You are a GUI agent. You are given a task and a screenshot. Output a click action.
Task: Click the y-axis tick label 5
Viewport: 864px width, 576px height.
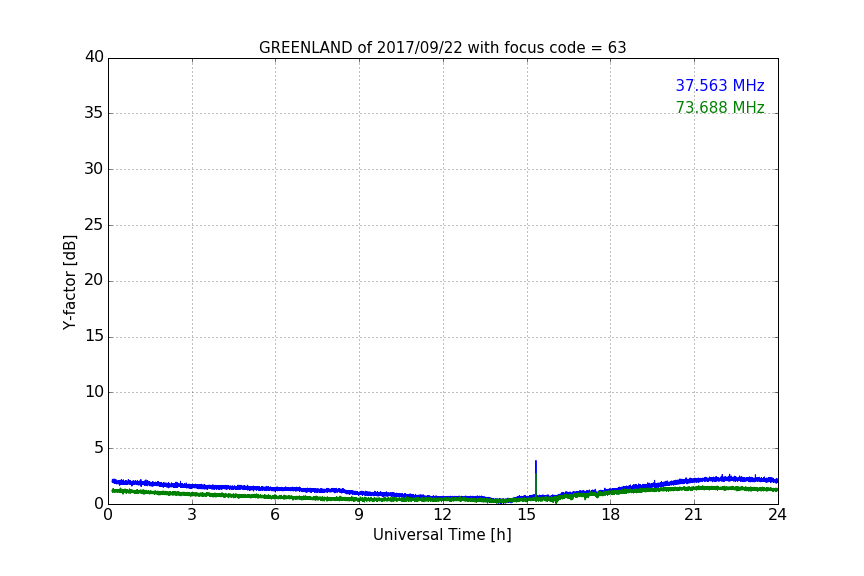pos(99,448)
